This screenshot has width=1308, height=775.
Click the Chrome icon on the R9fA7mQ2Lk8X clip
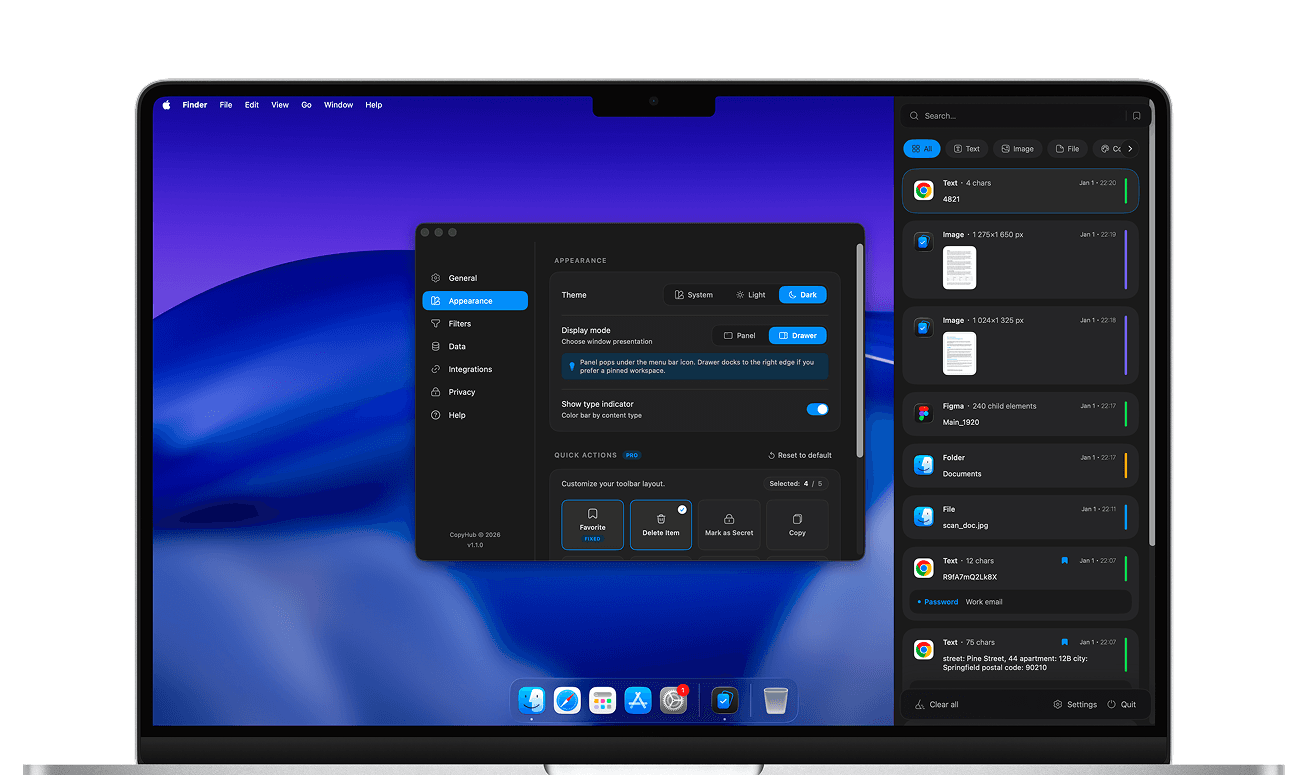923,568
